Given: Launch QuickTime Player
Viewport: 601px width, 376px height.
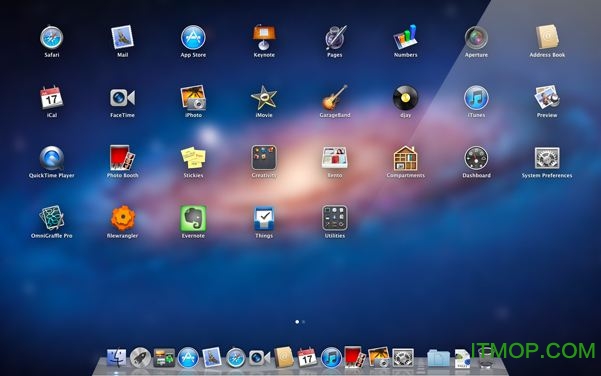Looking at the screenshot, I should pyautogui.click(x=51, y=158).
